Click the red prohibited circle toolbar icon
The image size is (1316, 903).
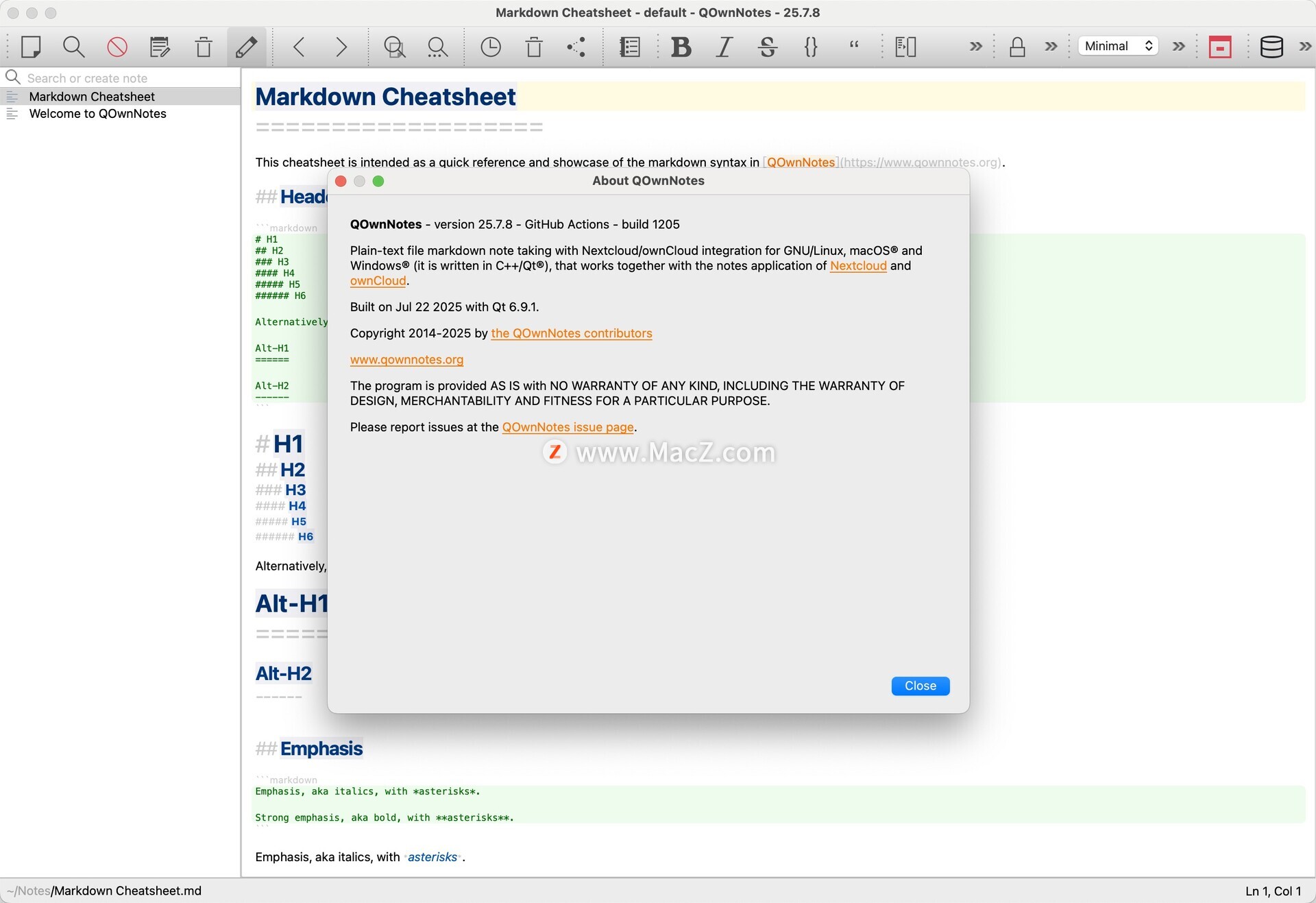point(117,47)
